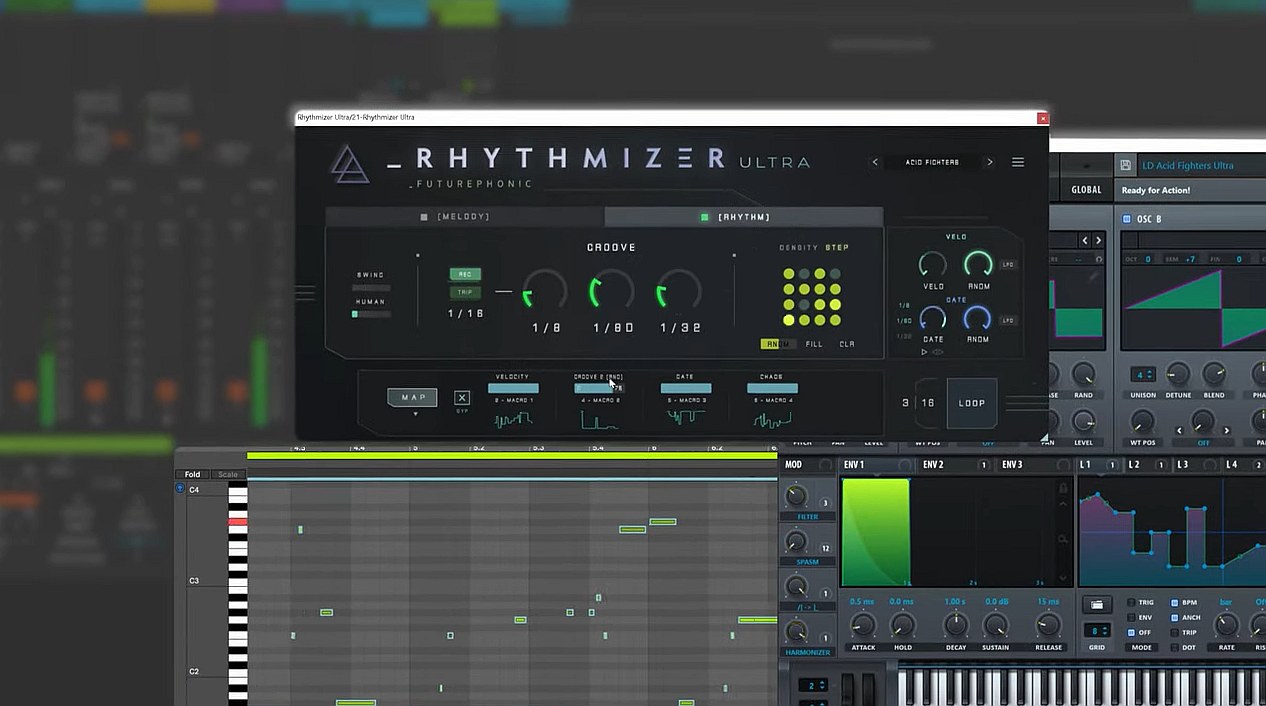Screen dimensions: 1266x706
Task: Go to next Rhythmizer preset
Action: tap(990, 162)
